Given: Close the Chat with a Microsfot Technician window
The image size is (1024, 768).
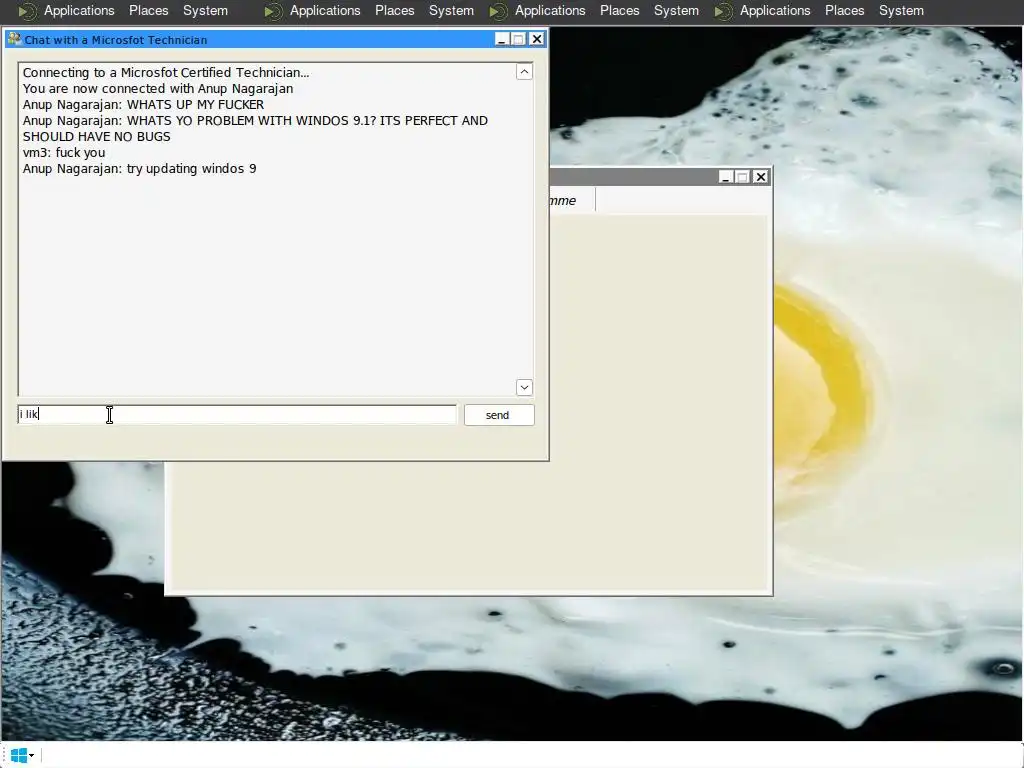Looking at the screenshot, I should pos(536,39).
